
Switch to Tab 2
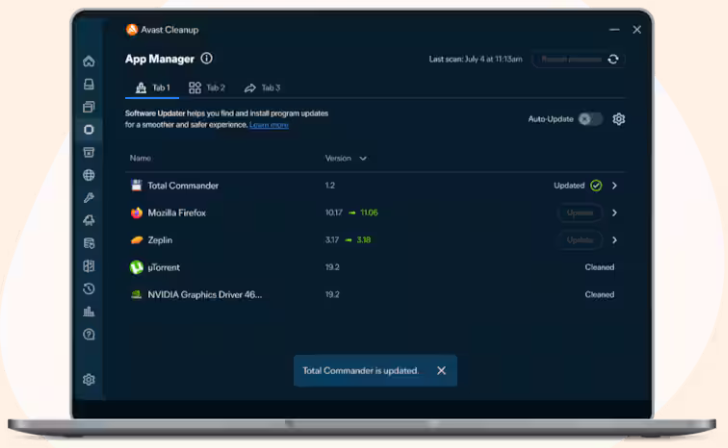207,88
